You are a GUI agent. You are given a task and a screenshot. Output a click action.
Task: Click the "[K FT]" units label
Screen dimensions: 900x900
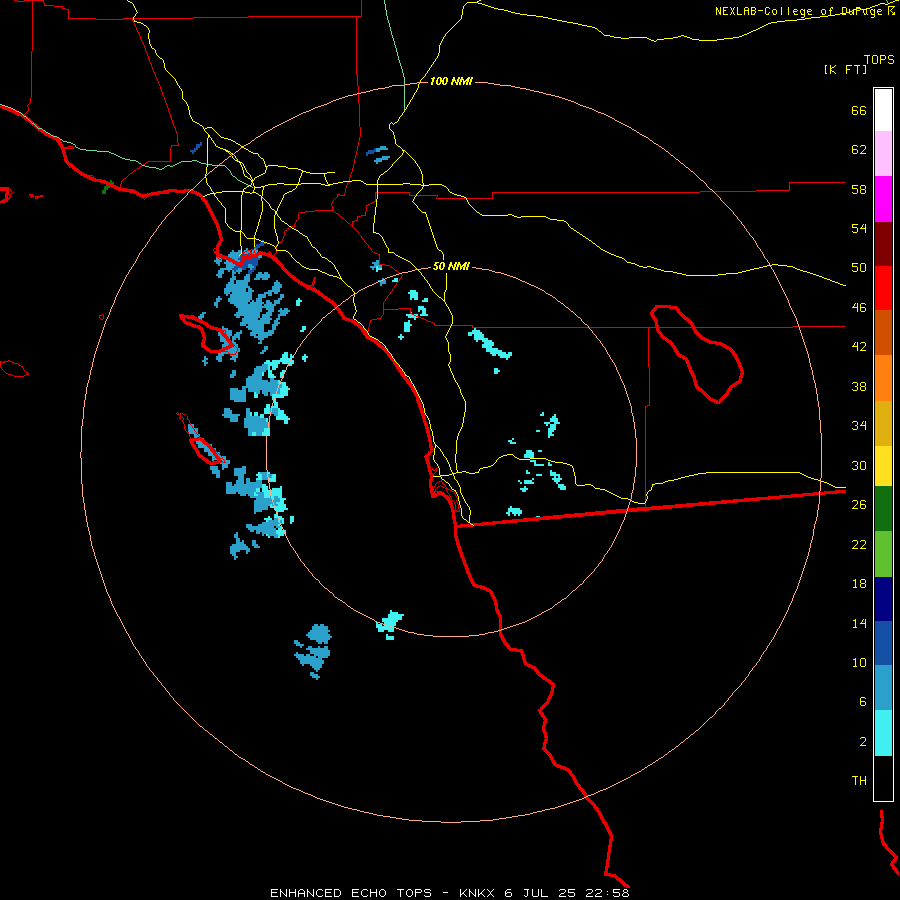pyautogui.click(x=845, y=69)
